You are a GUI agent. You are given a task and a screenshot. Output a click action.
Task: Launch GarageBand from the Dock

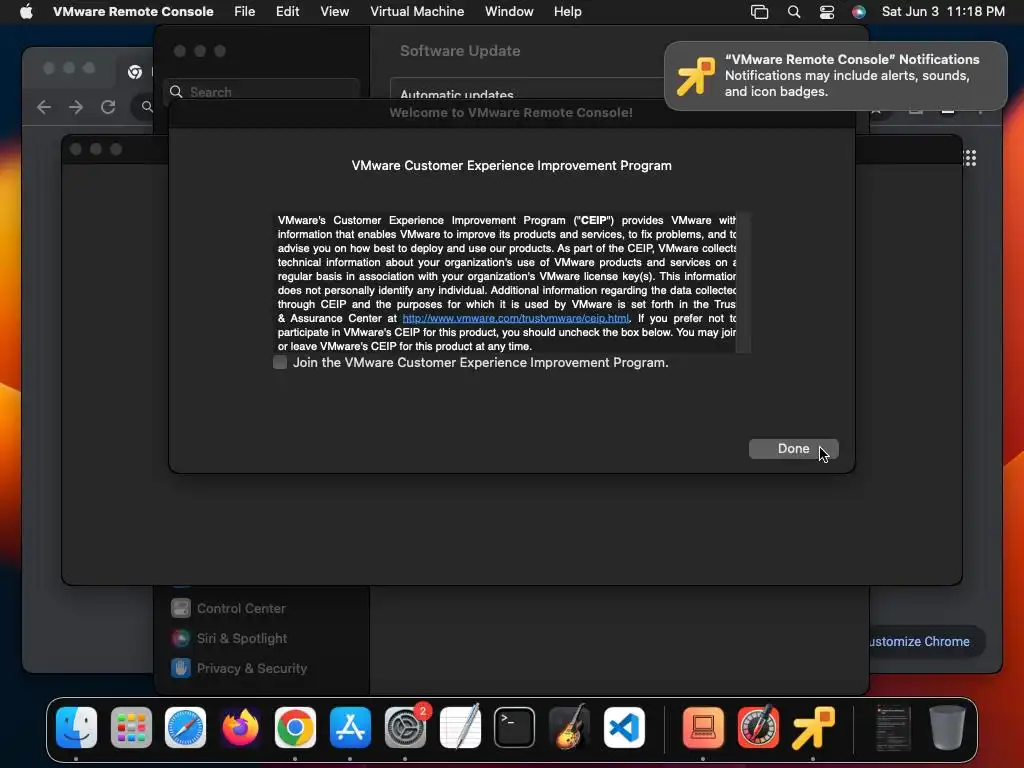click(569, 727)
